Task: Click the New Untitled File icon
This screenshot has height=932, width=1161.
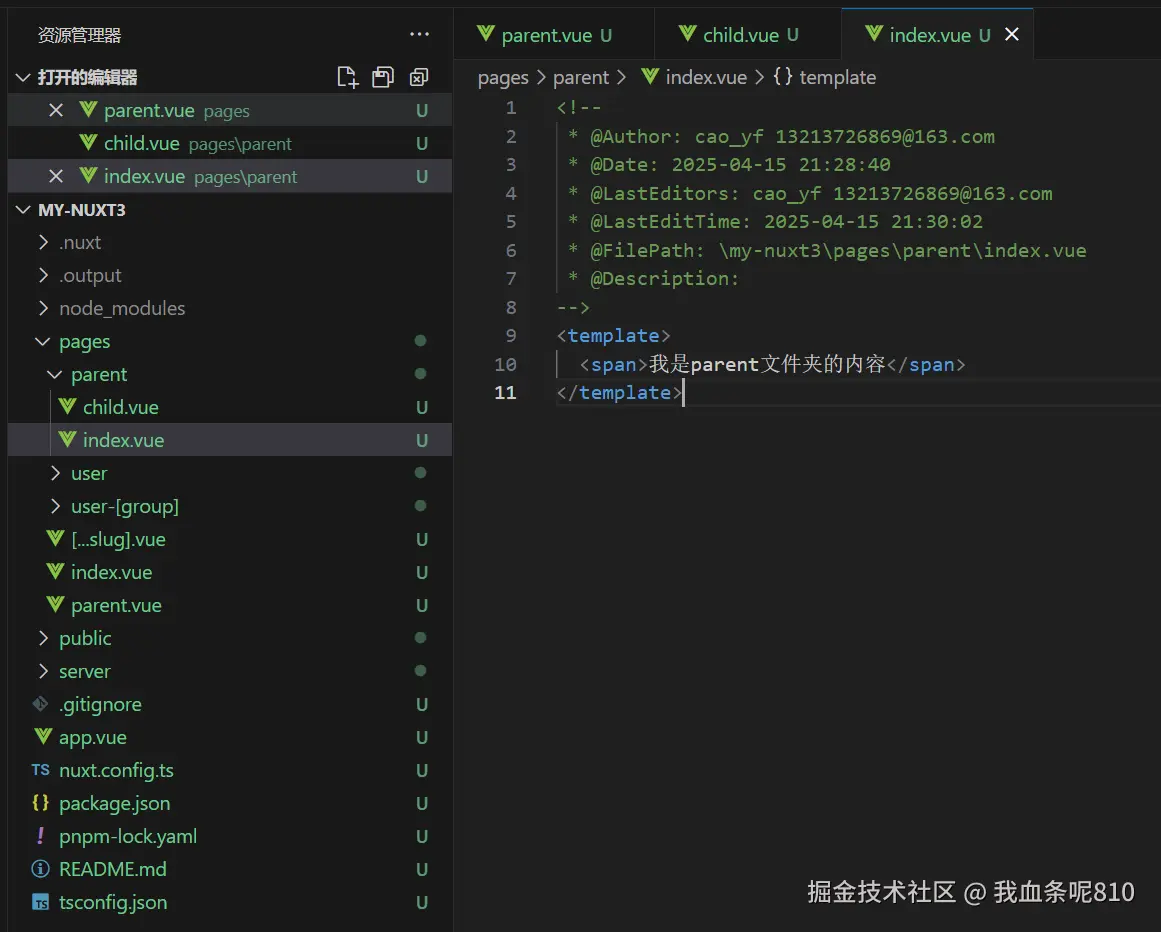Action: pos(347,77)
